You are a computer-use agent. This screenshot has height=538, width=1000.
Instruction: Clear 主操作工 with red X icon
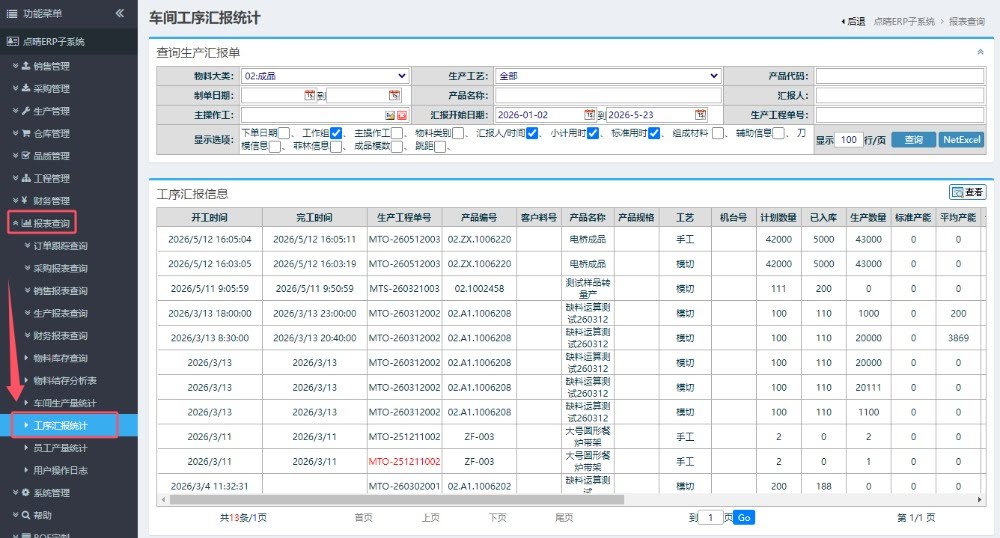pos(402,115)
